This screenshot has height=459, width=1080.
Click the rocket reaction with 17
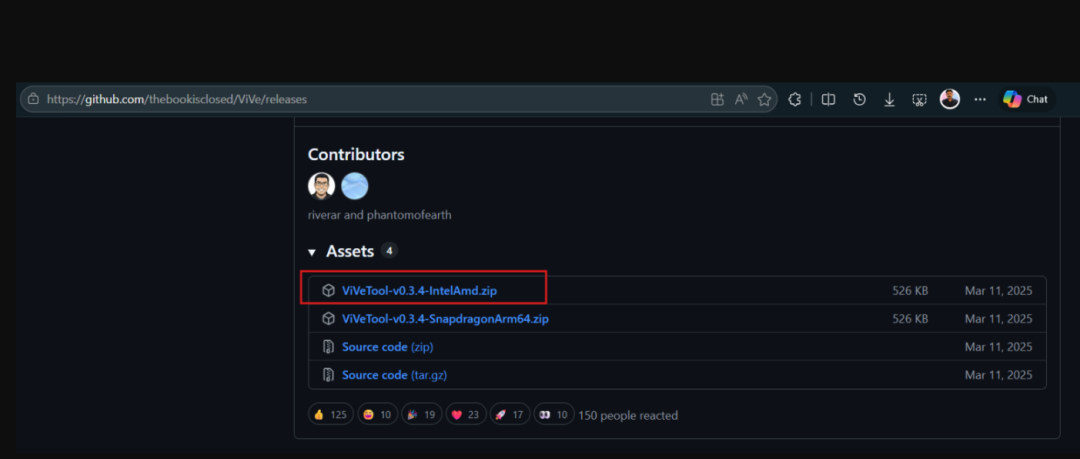510,415
